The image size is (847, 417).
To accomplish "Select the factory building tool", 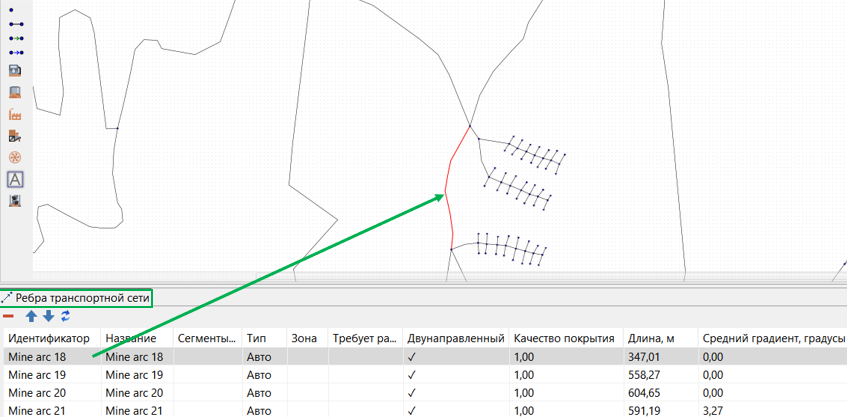I will (x=15, y=115).
